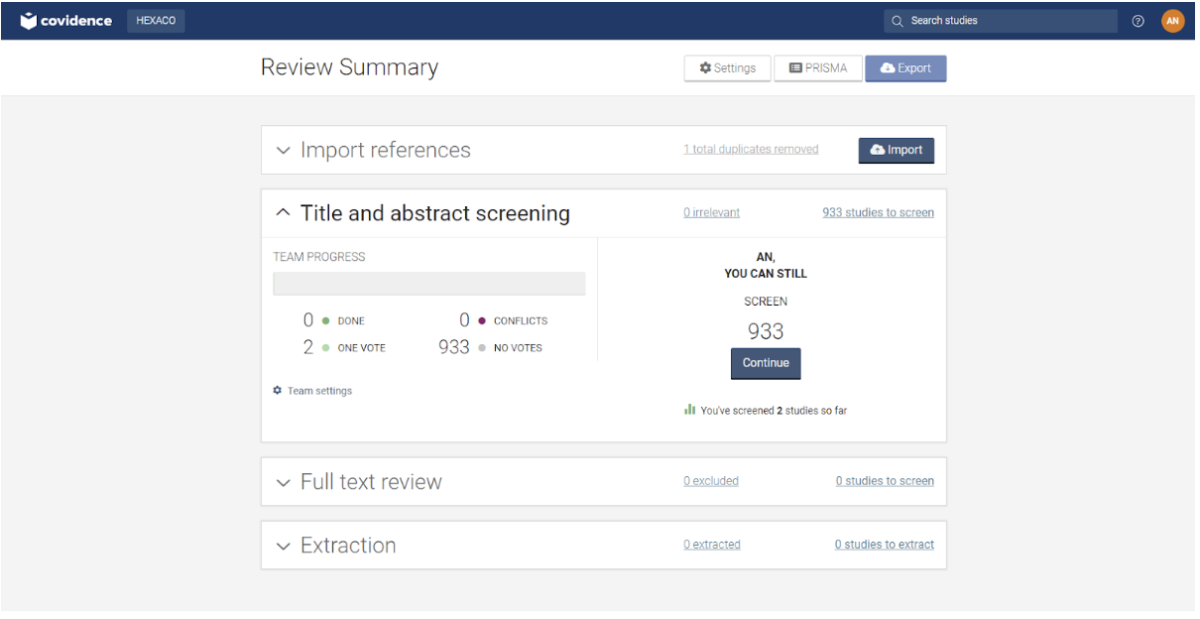1200x619 pixels.
Task: Click the screening stats bar chart icon
Action: pyautogui.click(x=690, y=410)
